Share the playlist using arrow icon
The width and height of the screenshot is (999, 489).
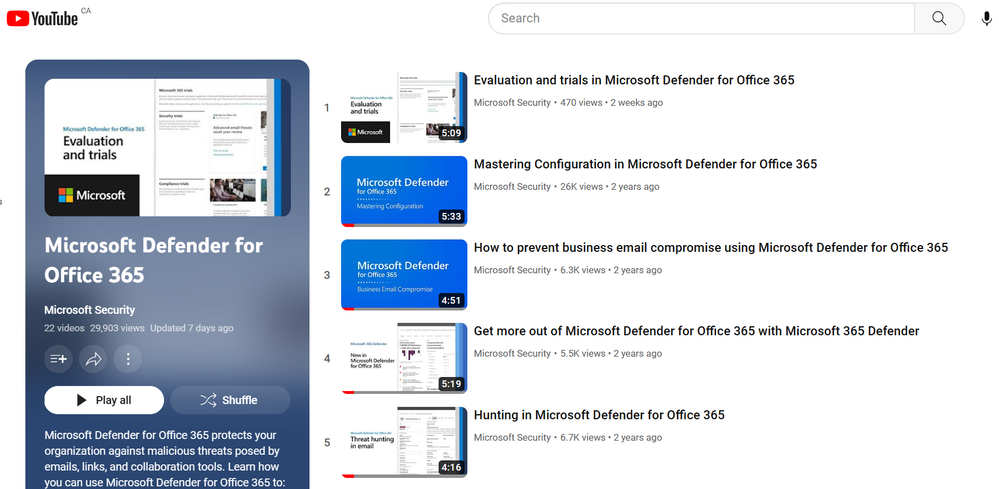click(93, 359)
